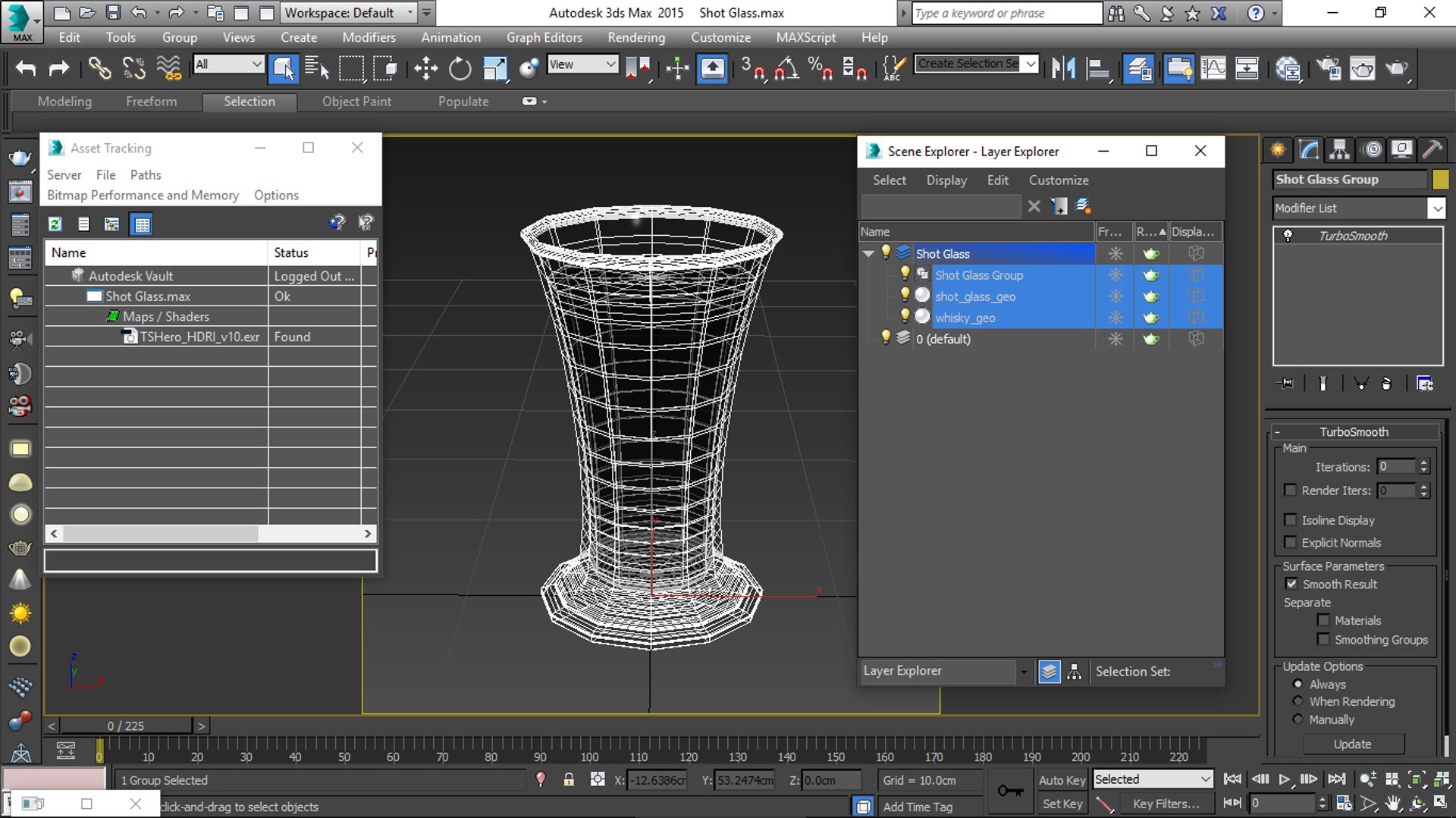Click Select and Link chain icon

pos(99,68)
